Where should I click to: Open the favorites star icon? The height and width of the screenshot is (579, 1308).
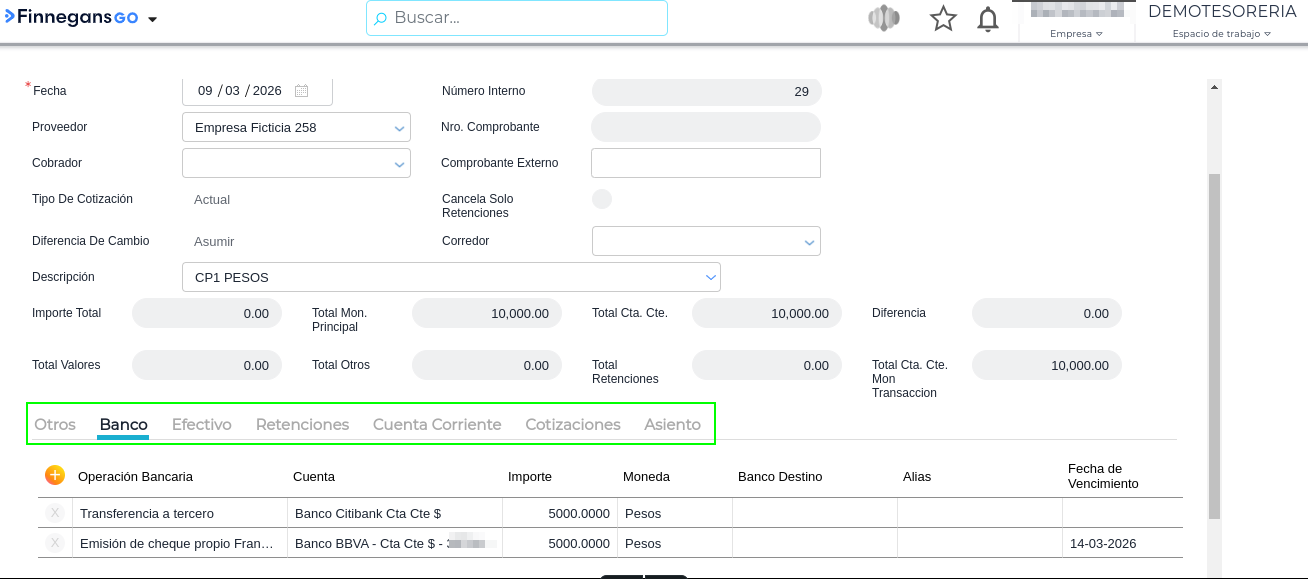pos(943,19)
